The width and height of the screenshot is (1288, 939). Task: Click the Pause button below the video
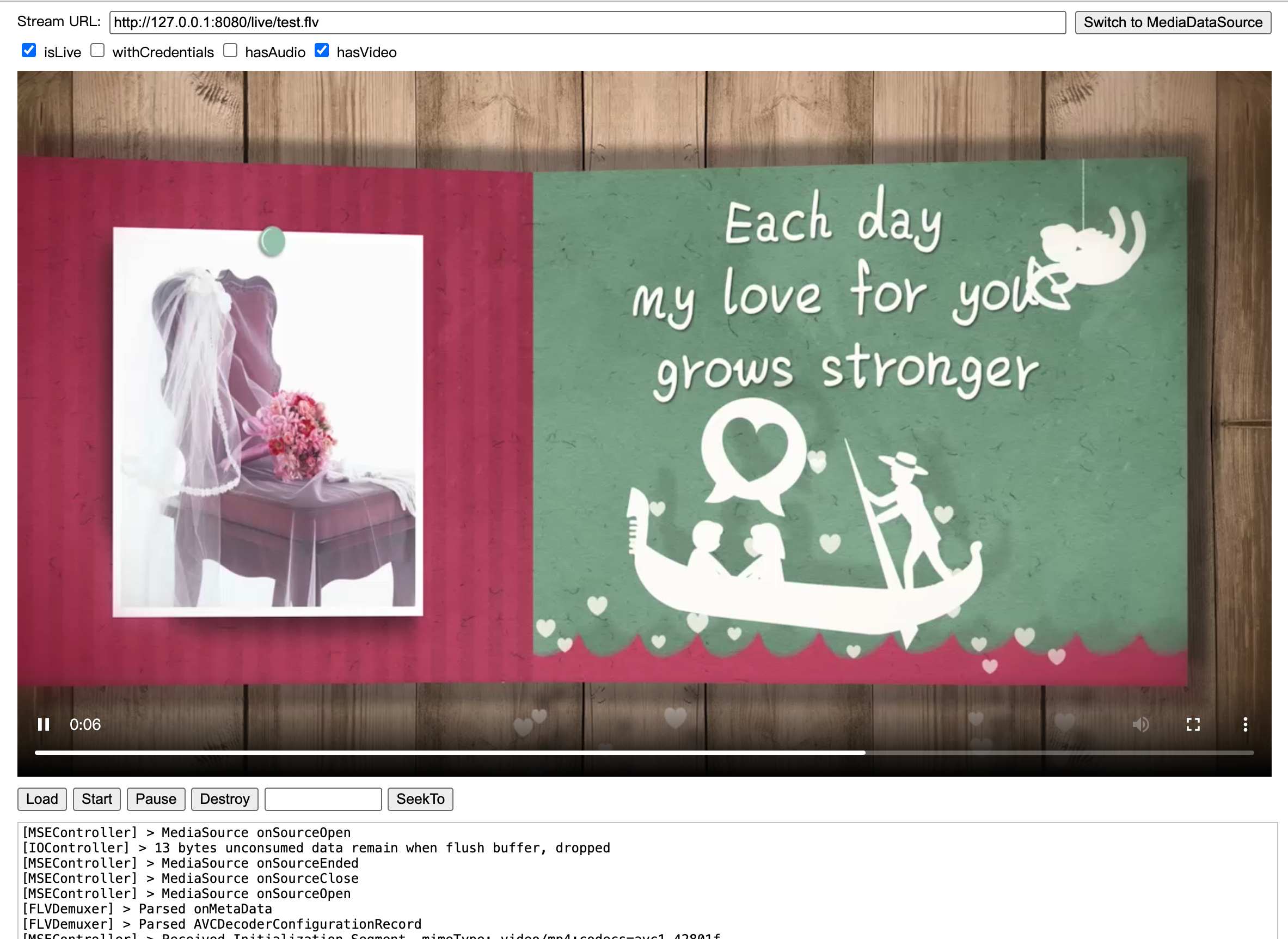click(156, 798)
